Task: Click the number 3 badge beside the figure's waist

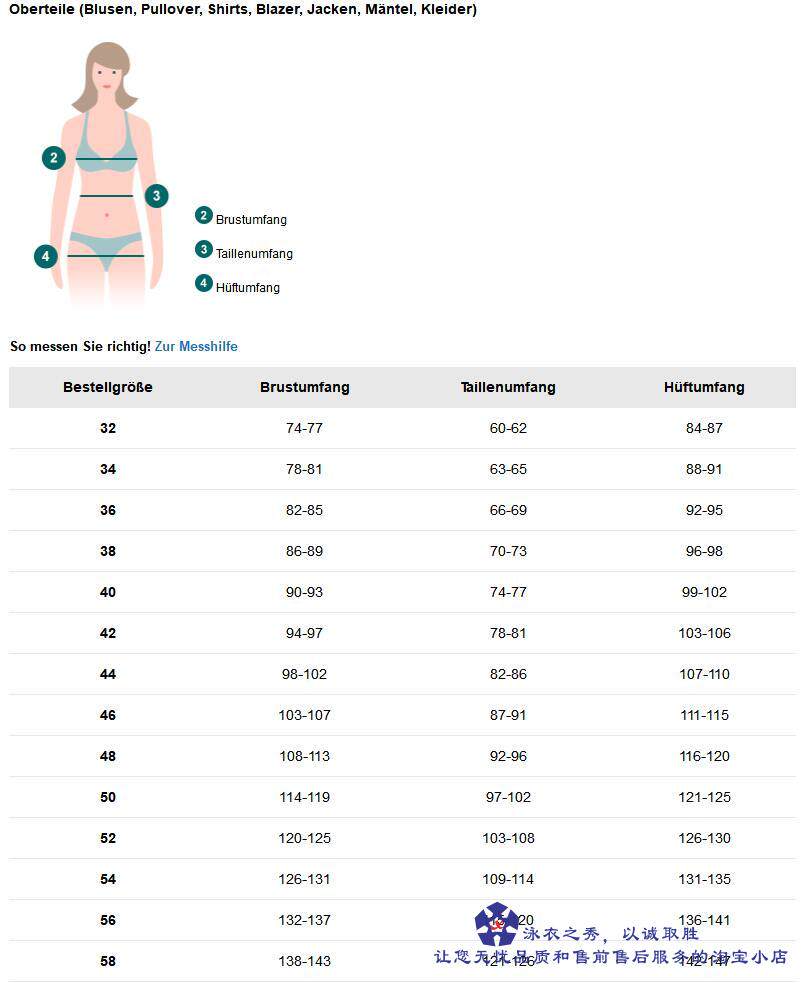Action: pyautogui.click(x=156, y=196)
